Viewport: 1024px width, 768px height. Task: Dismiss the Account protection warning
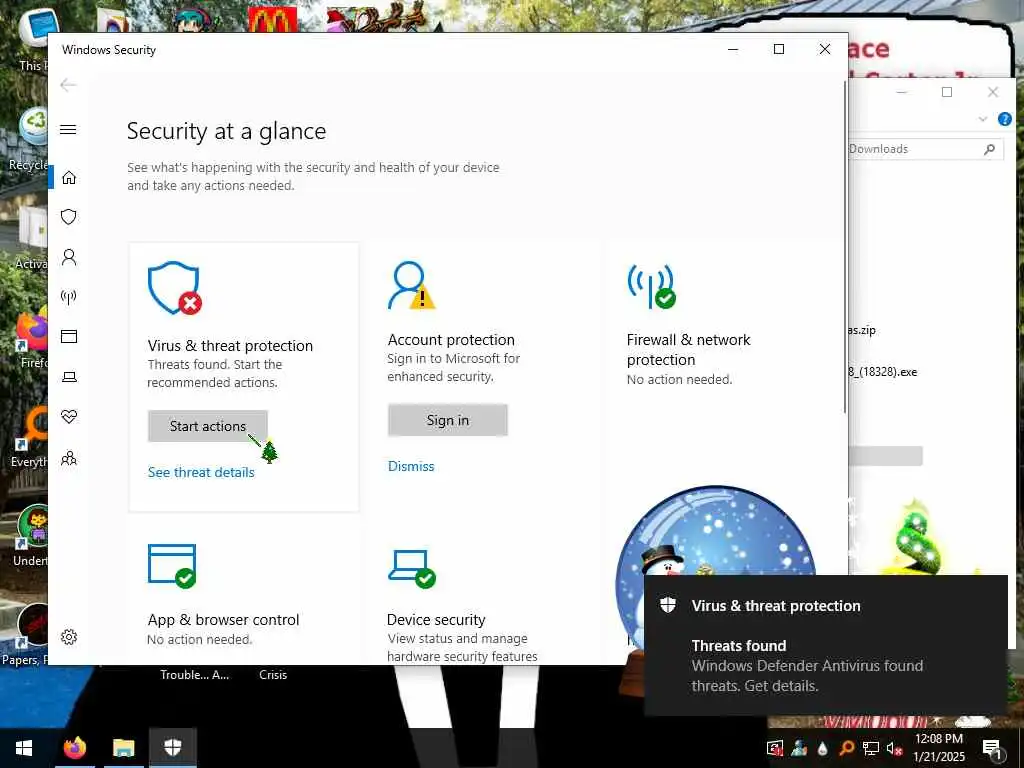click(x=411, y=466)
